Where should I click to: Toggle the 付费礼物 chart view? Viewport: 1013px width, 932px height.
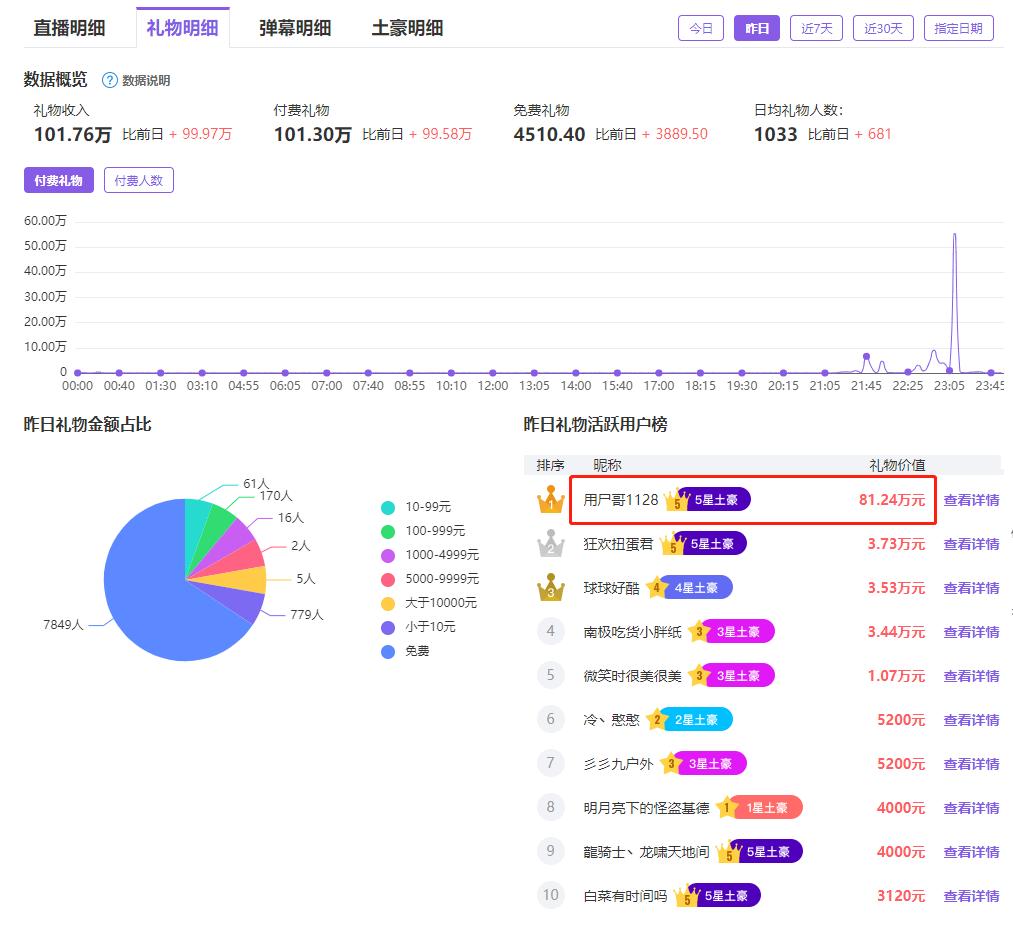click(x=58, y=180)
